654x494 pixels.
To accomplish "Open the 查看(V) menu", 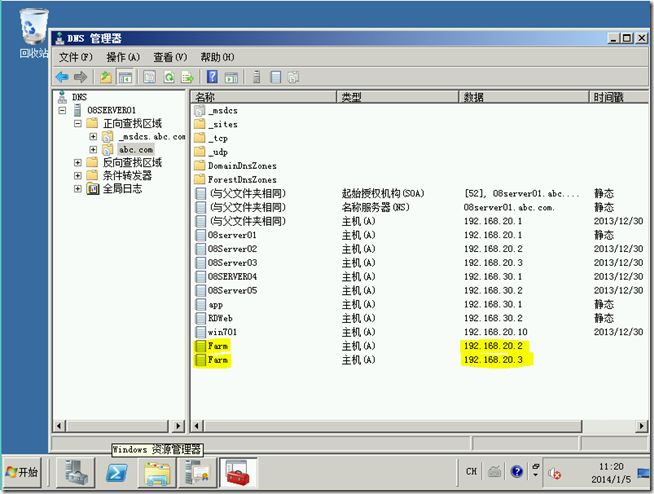I will tap(170, 57).
